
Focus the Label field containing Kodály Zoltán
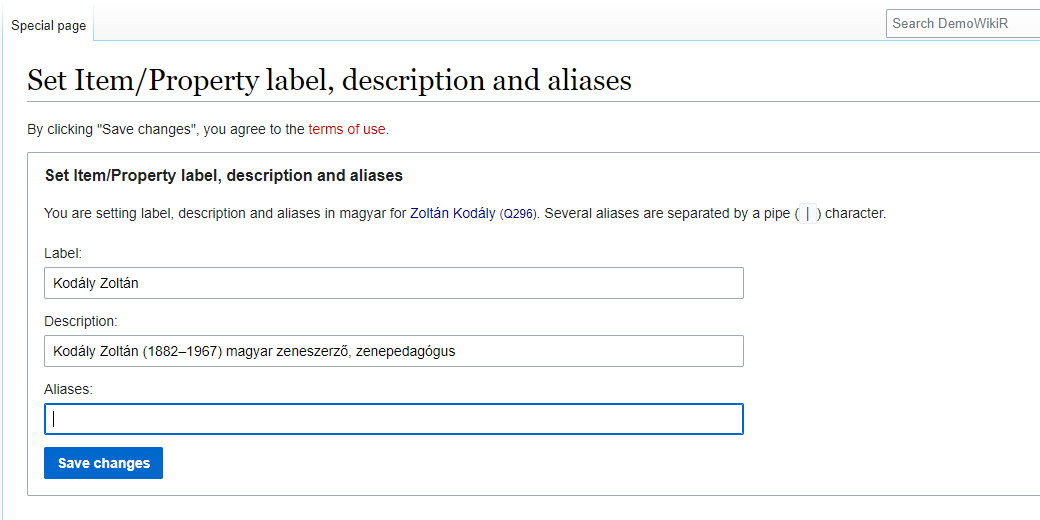coord(393,283)
